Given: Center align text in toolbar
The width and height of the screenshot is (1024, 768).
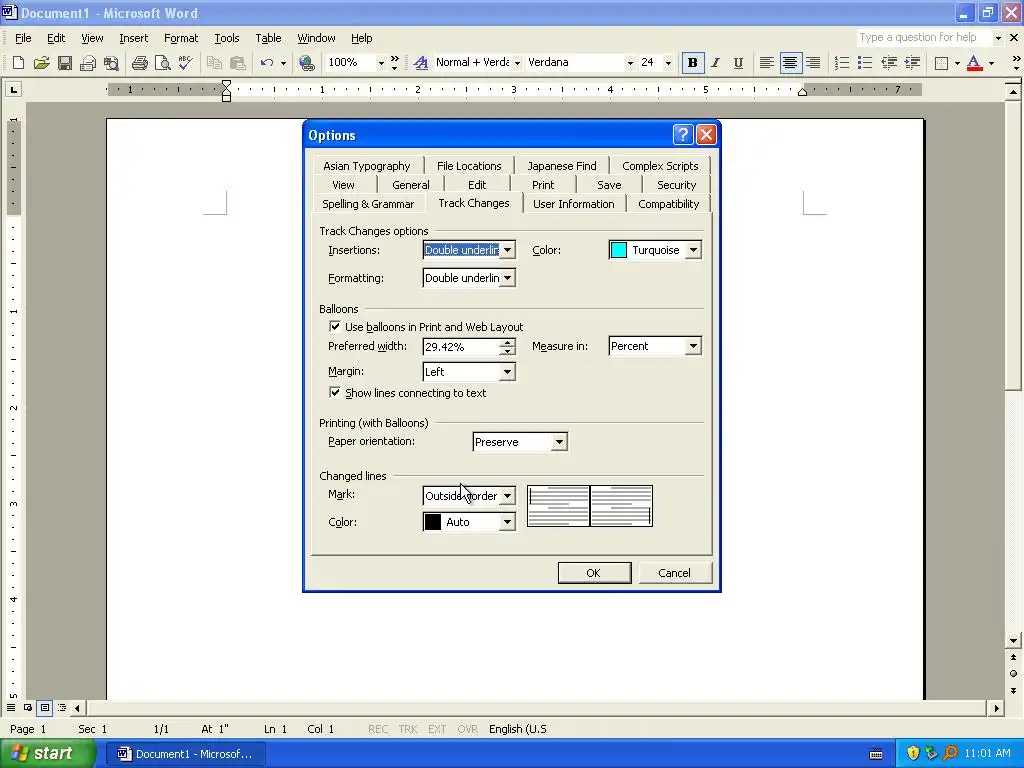Looking at the screenshot, I should [790, 63].
